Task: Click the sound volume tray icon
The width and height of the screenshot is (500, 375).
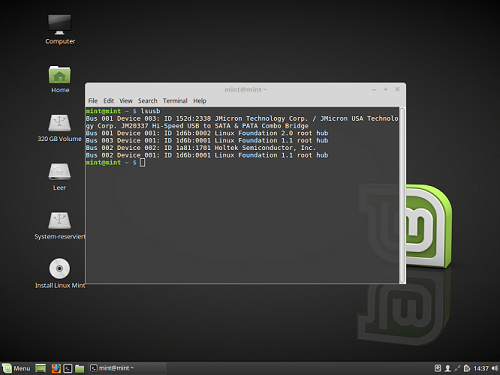Action: pyautogui.click(x=494, y=368)
